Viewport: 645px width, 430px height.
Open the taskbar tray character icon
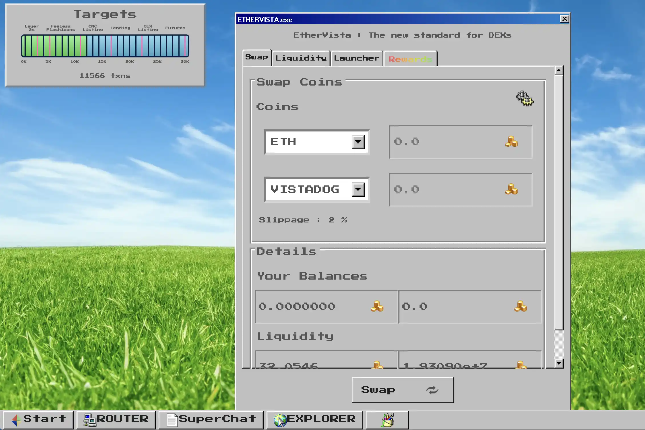387,420
